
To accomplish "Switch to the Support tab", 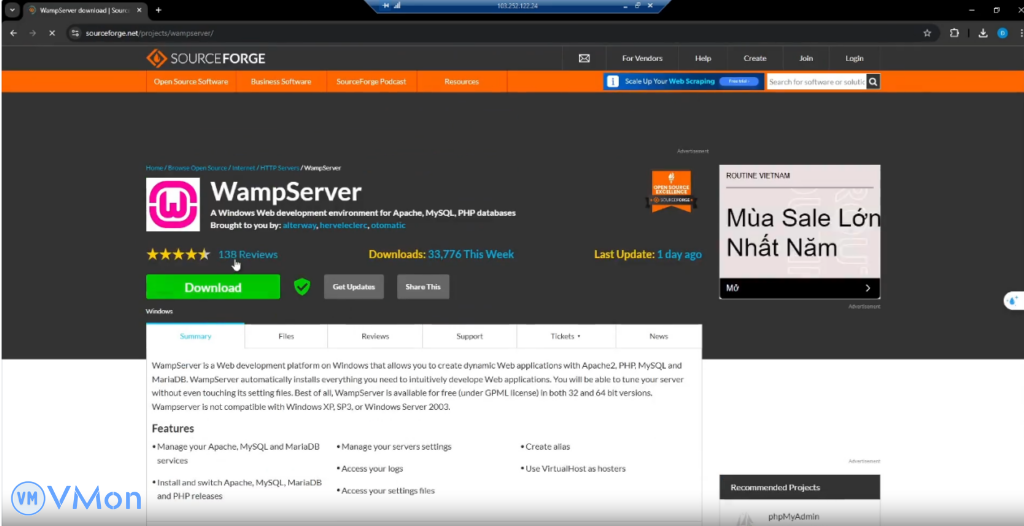I will click(x=470, y=336).
